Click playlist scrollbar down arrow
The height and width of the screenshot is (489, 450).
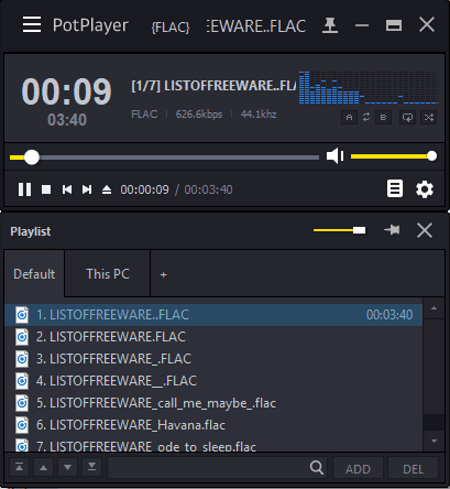[x=434, y=441]
